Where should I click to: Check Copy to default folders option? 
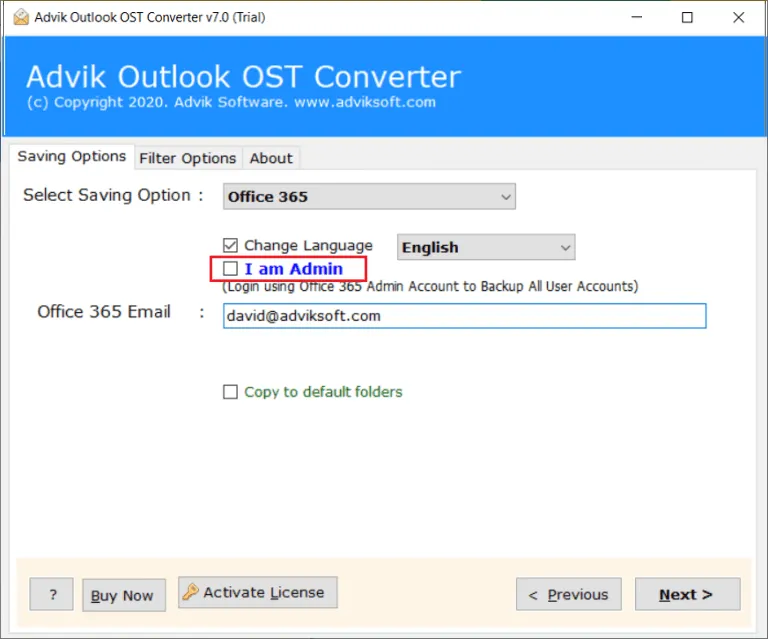pyautogui.click(x=230, y=392)
